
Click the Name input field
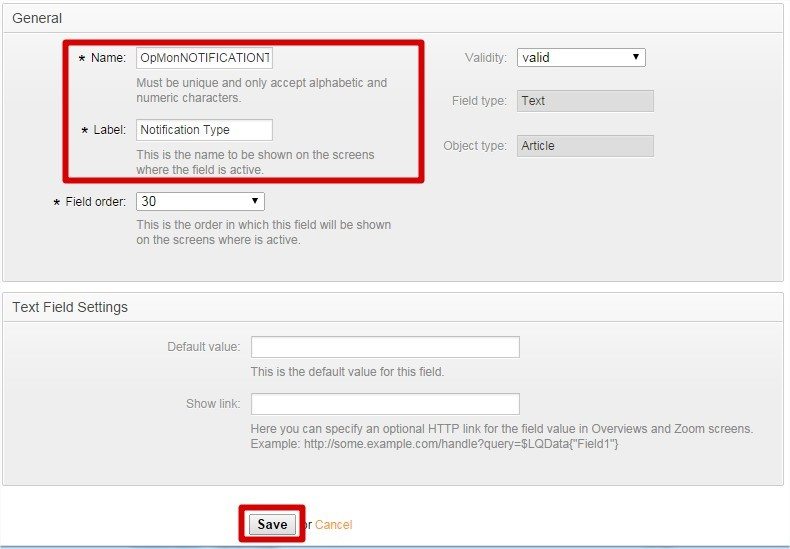pyautogui.click(x=204, y=58)
